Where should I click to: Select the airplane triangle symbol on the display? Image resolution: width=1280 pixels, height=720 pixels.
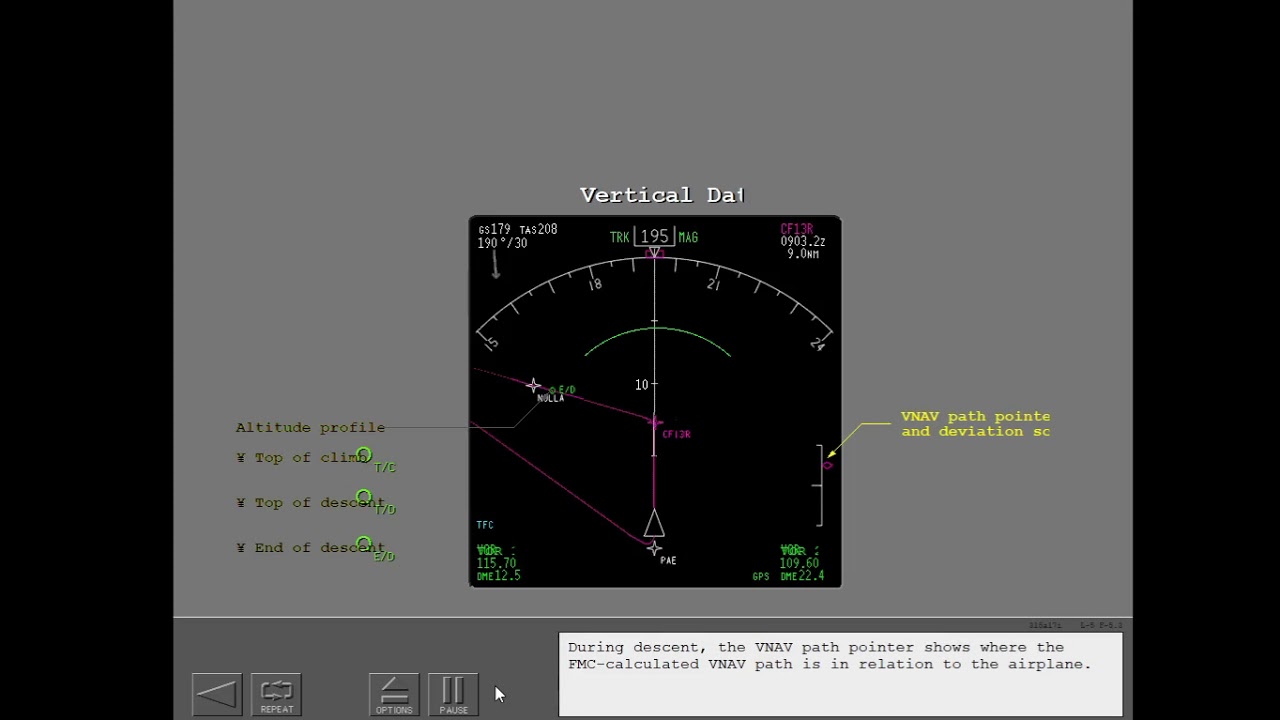pos(654,524)
